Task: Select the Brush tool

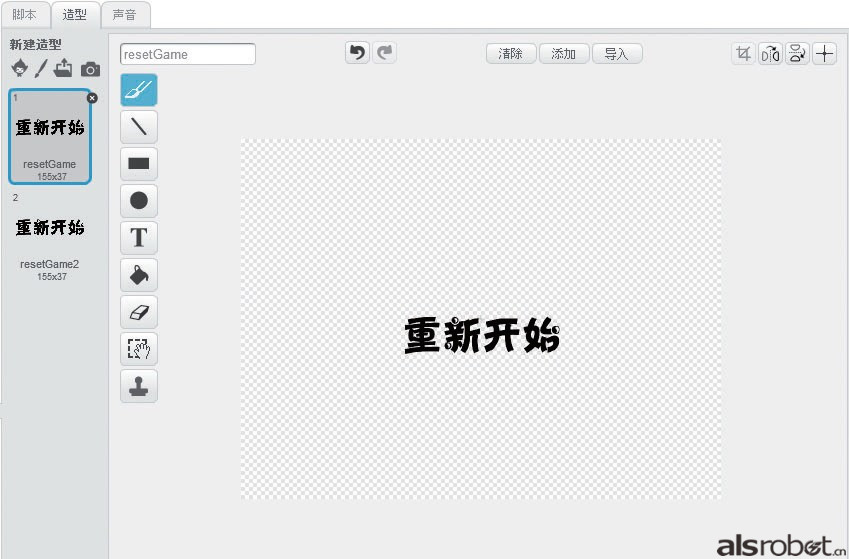Action: [139, 90]
